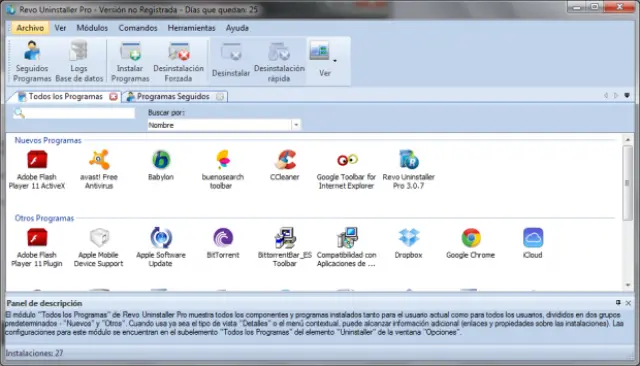Select the iCloud program icon
The image size is (640, 366).
point(533,244)
